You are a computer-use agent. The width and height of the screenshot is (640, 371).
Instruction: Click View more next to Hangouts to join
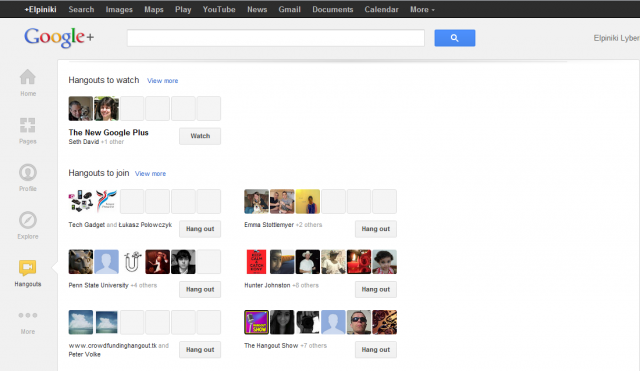150,173
